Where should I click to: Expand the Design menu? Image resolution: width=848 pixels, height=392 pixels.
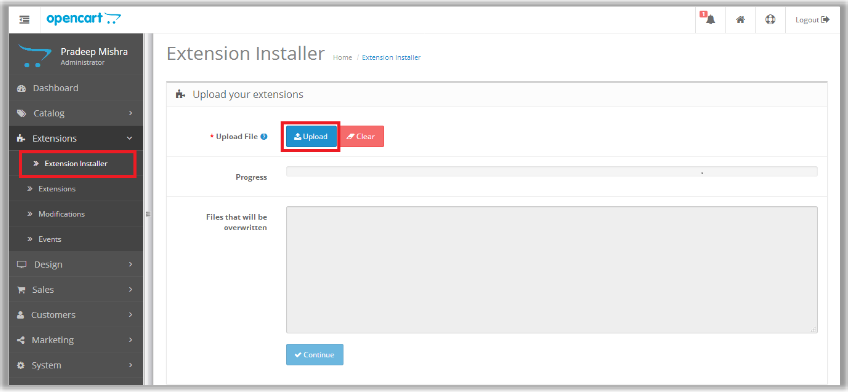coord(76,264)
